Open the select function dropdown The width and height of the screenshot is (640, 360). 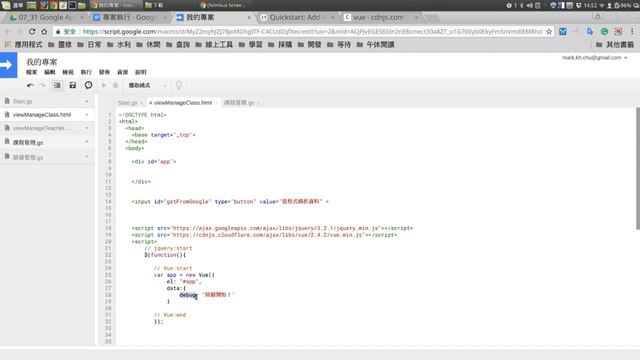click(147, 85)
